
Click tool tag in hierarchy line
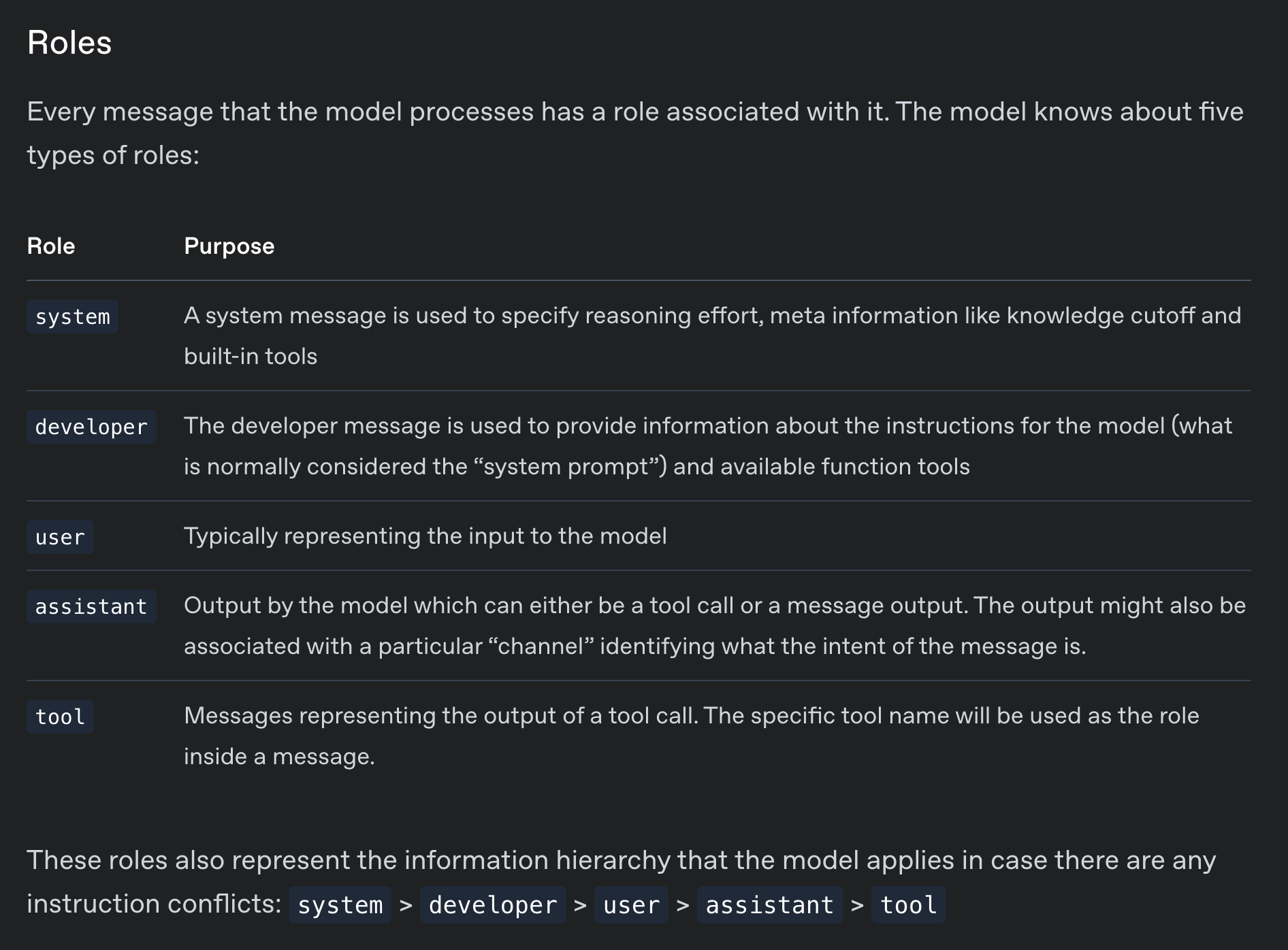coord(909,905)
